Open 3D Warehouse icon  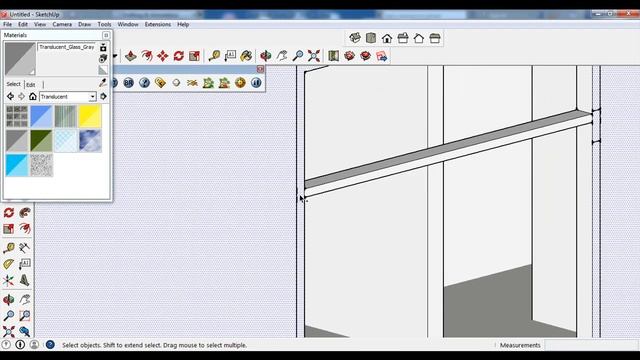pyautogui.click(x=349, y=56)
